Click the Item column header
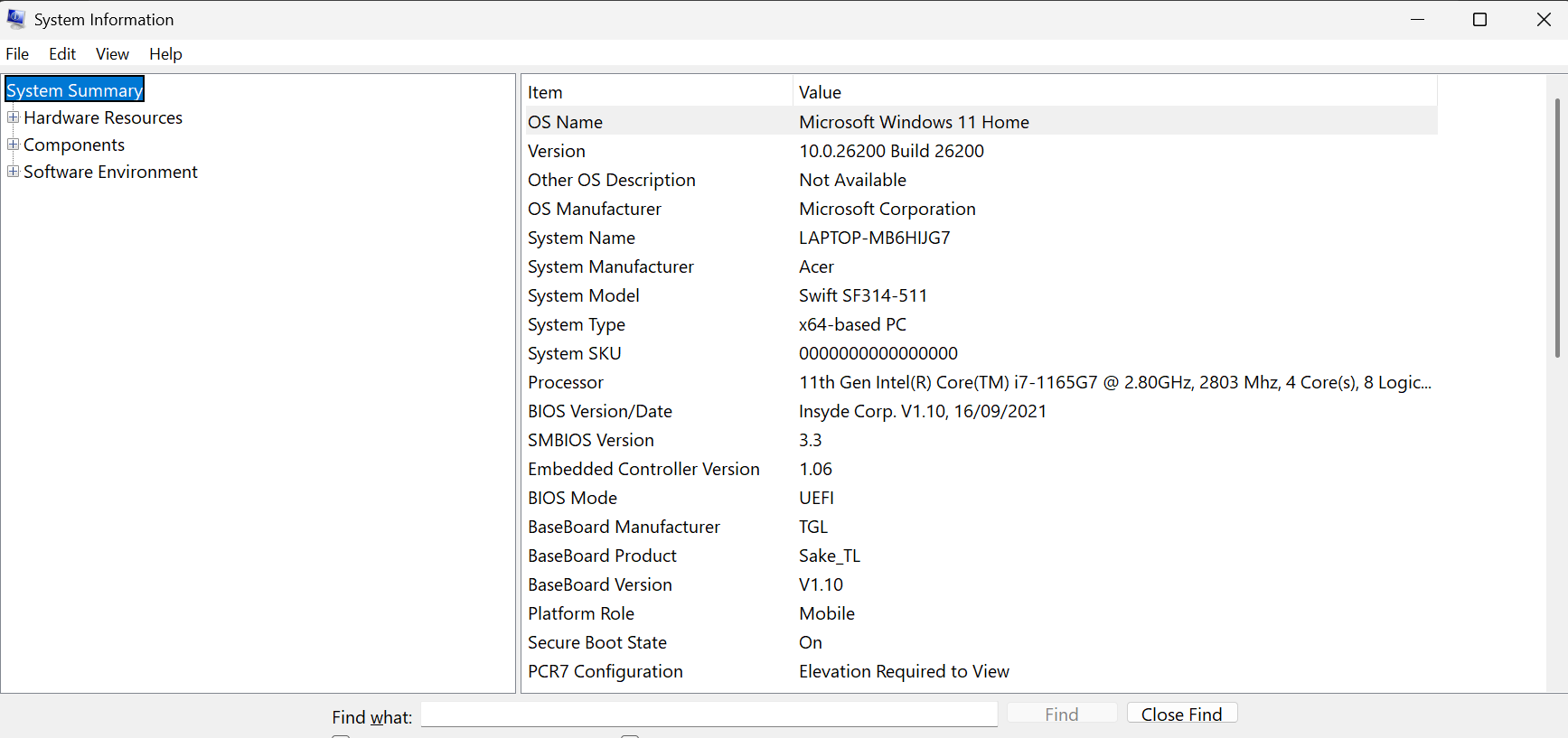 659,92
